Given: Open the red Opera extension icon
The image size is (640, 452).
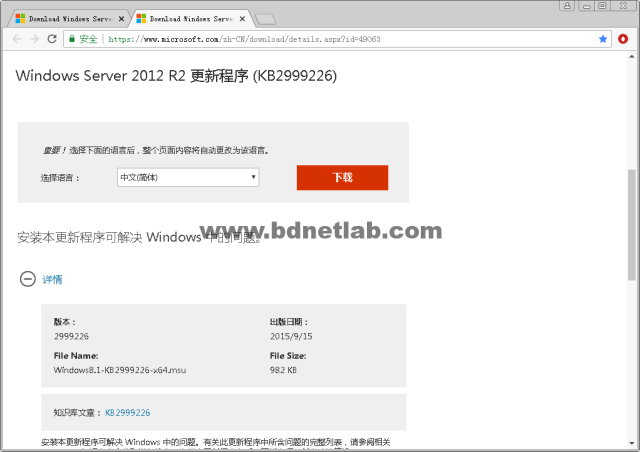Looking at the screenshot, I should click(x=623, y=39).
